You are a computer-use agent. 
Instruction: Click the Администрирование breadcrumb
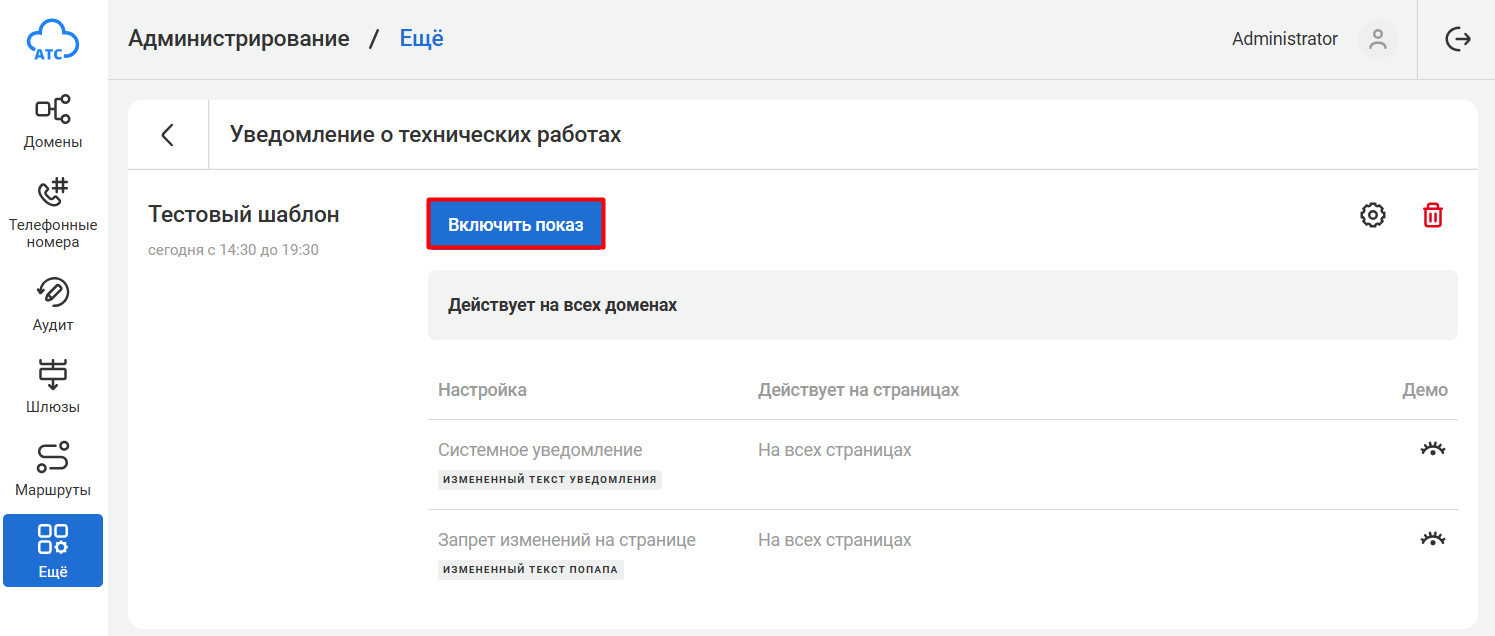click(239, 39)
